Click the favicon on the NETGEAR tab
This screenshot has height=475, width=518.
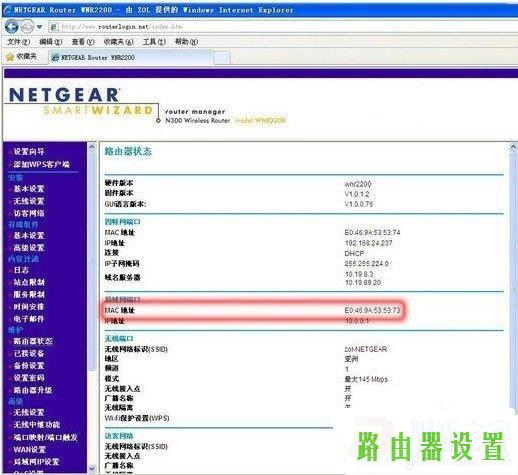tap(55, 57)
